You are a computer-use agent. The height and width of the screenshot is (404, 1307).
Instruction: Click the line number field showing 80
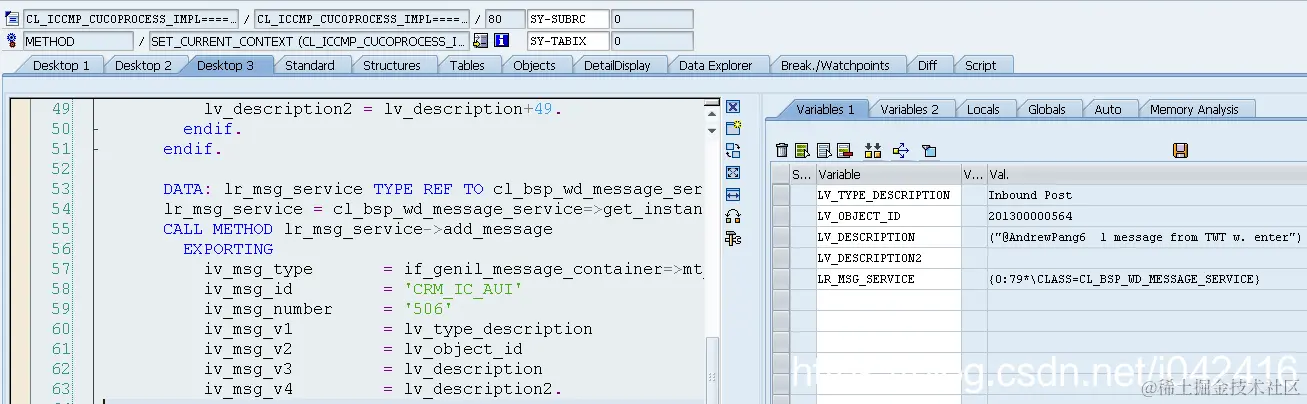(x=504, y=19)
